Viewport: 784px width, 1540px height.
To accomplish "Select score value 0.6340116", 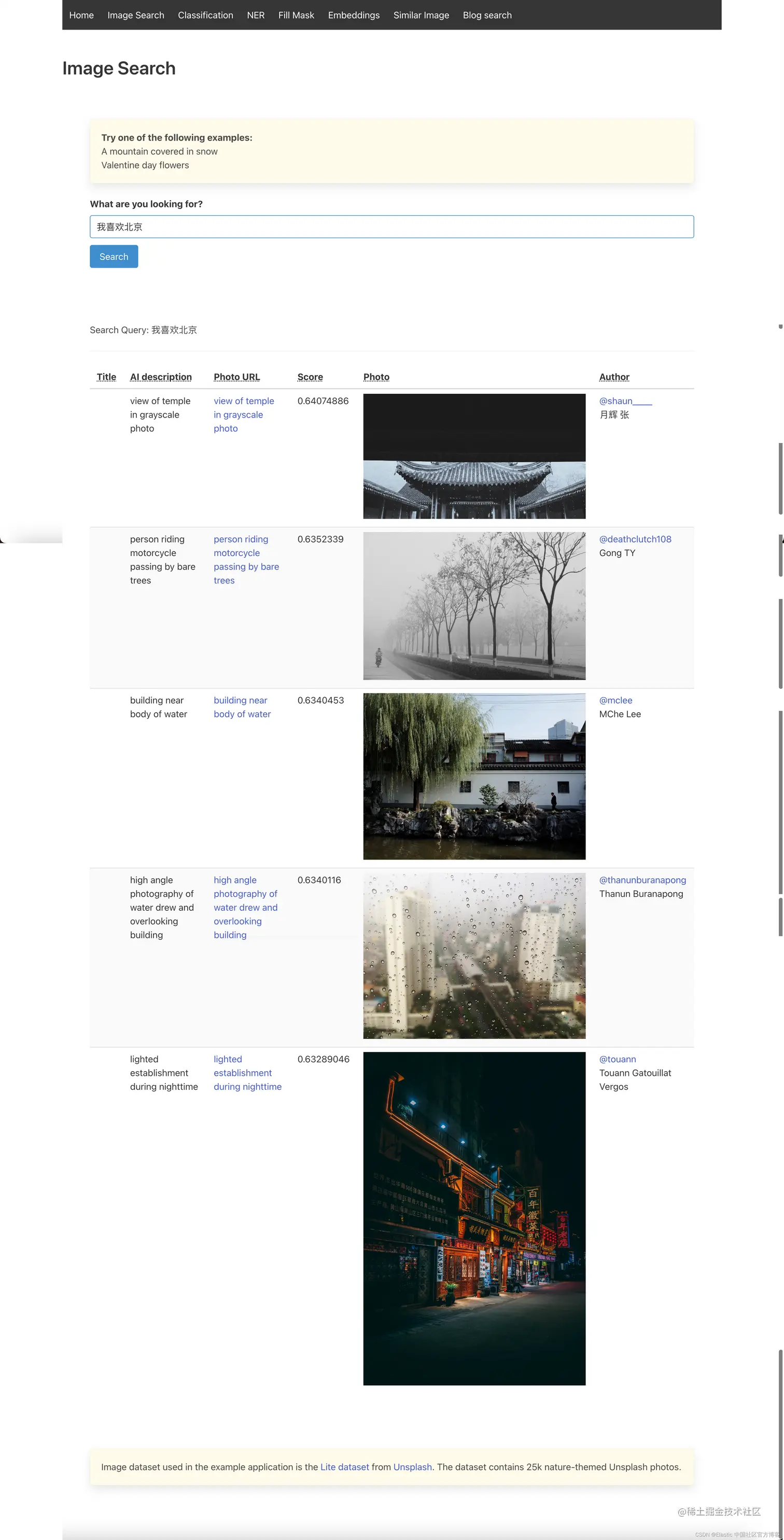I will tap(319, 879).
